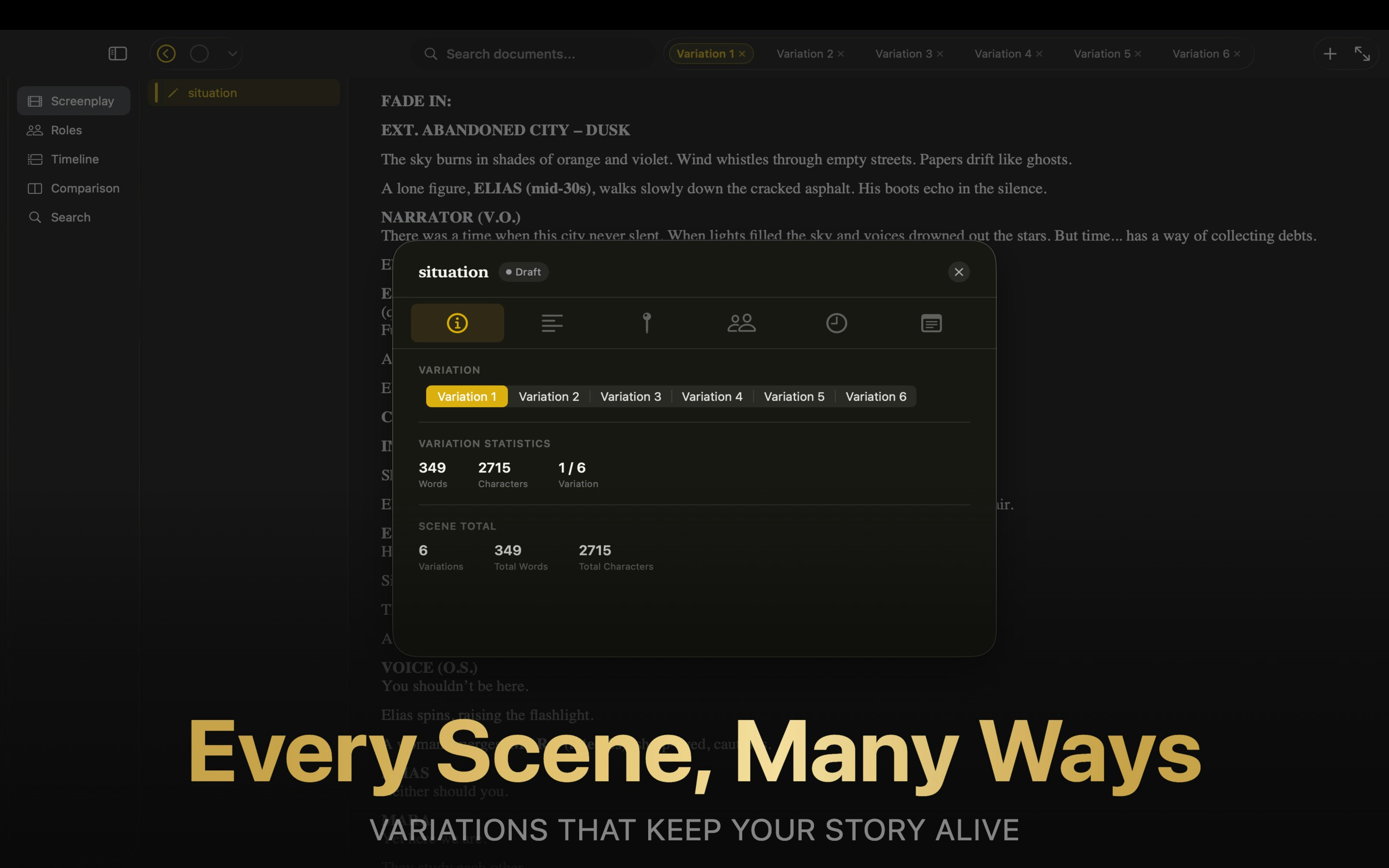
Task: Open Screenplay in the sidebar
Action: [73, 101]
